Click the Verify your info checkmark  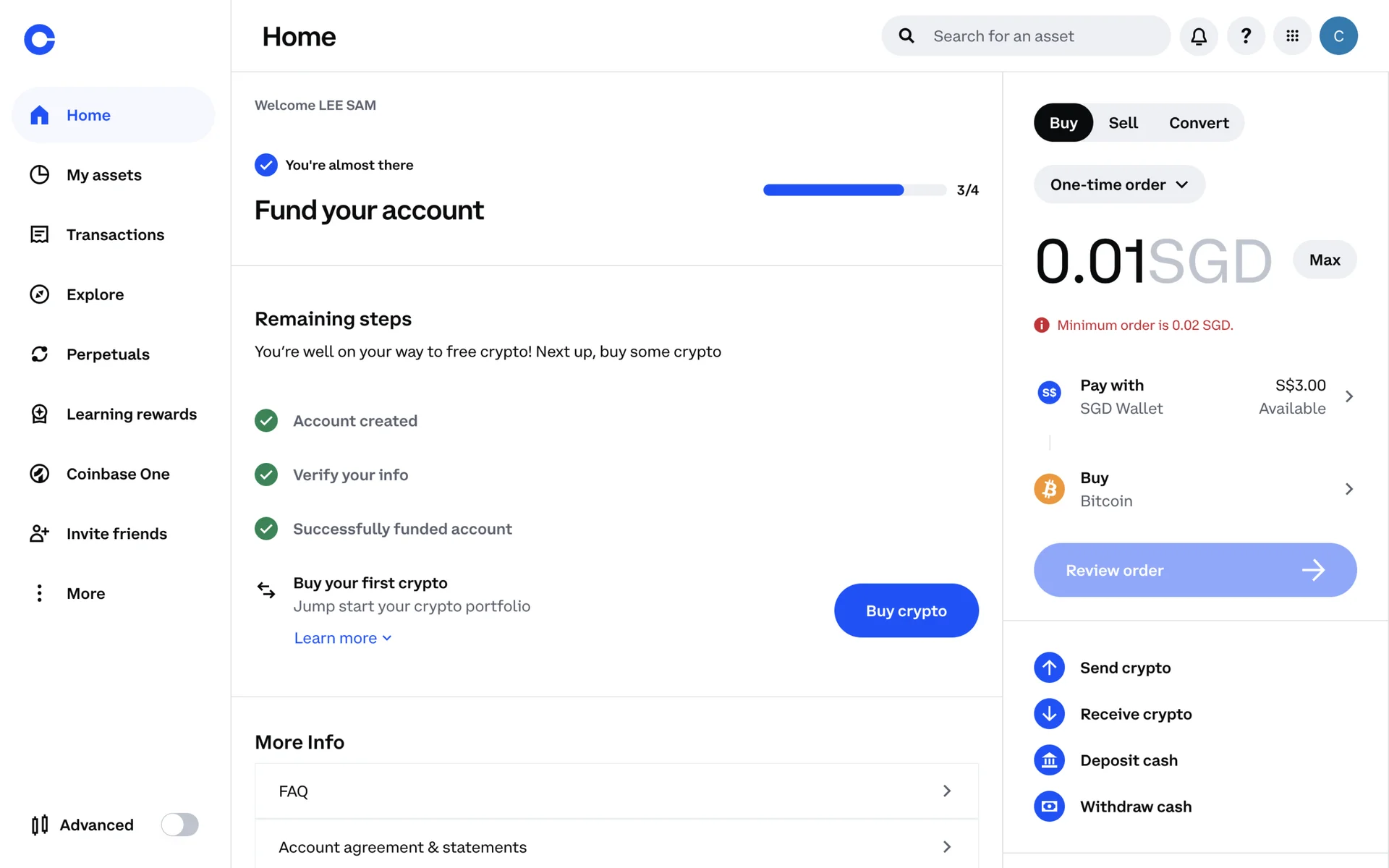coord(266,475)
